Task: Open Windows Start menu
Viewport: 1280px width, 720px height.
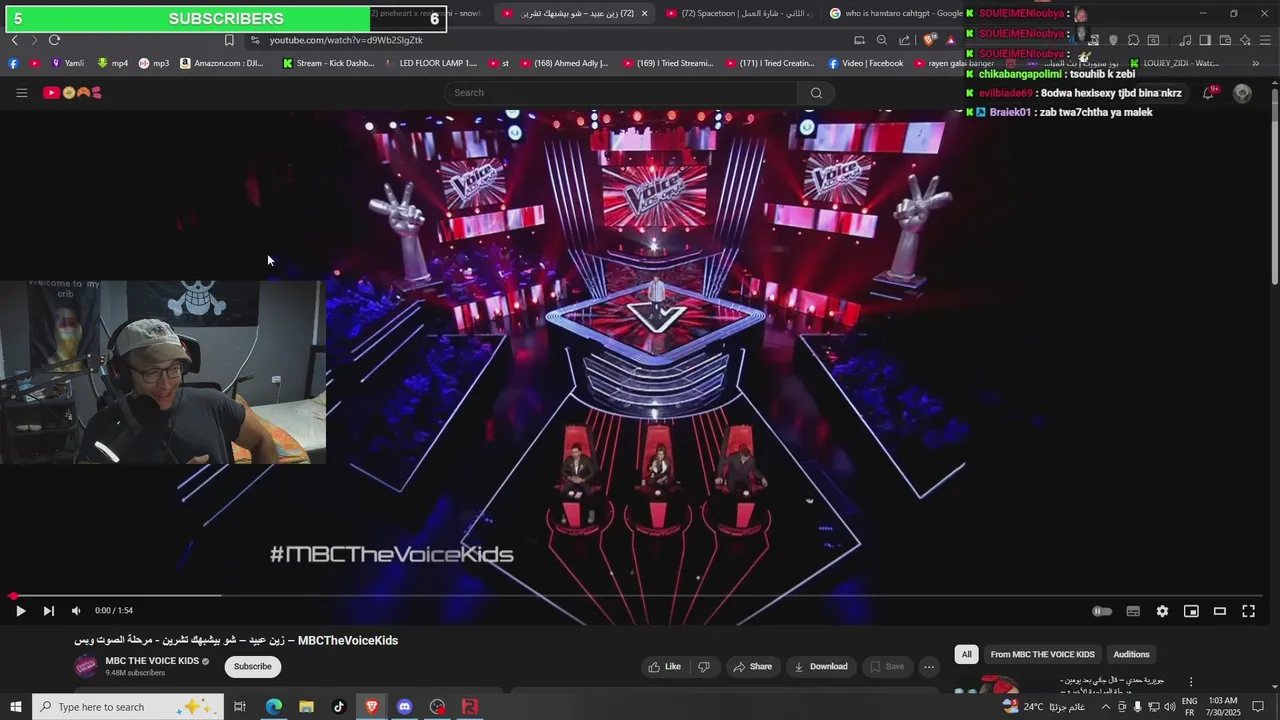Action: tap(15, 707)
